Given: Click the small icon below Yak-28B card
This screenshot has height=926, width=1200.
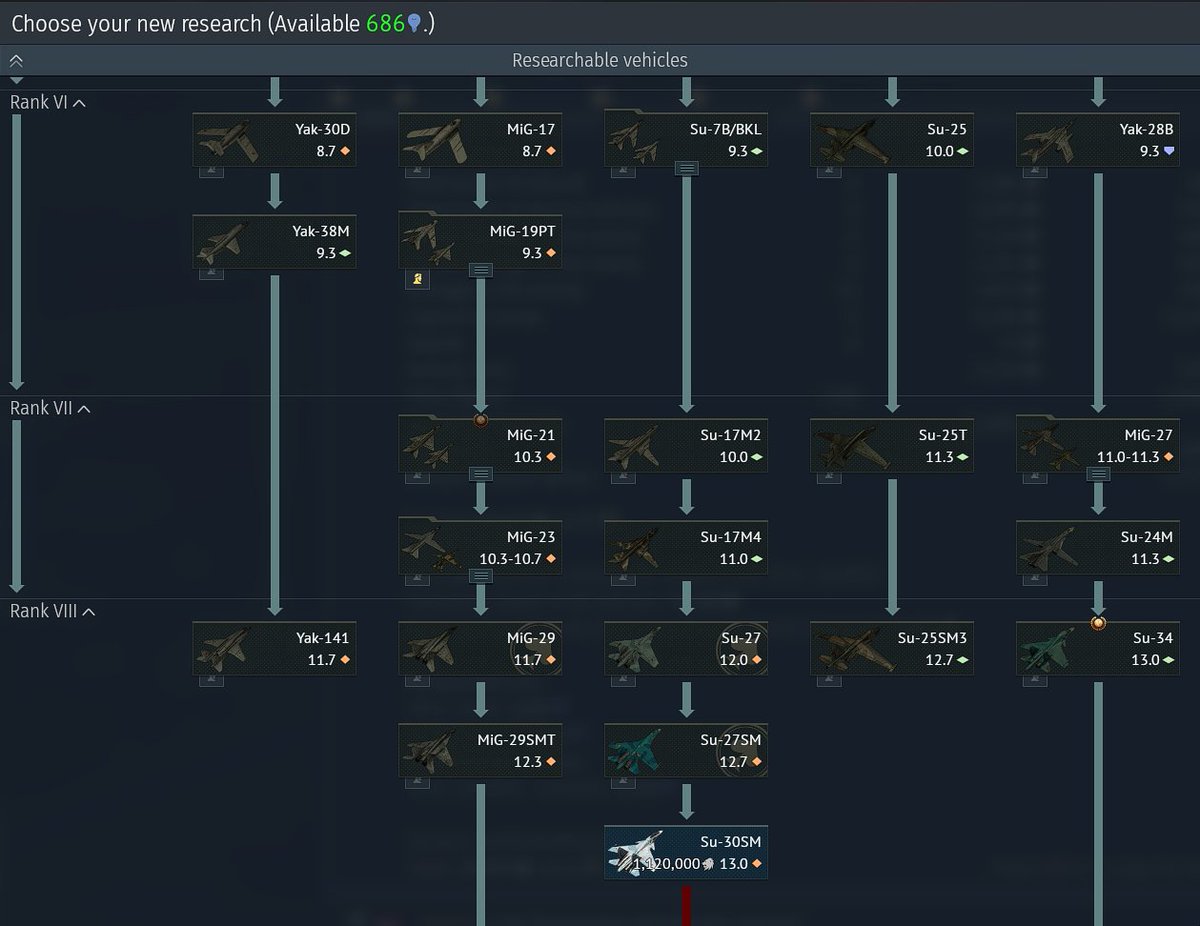Looking at the screenshot, I should (1036, 171).
